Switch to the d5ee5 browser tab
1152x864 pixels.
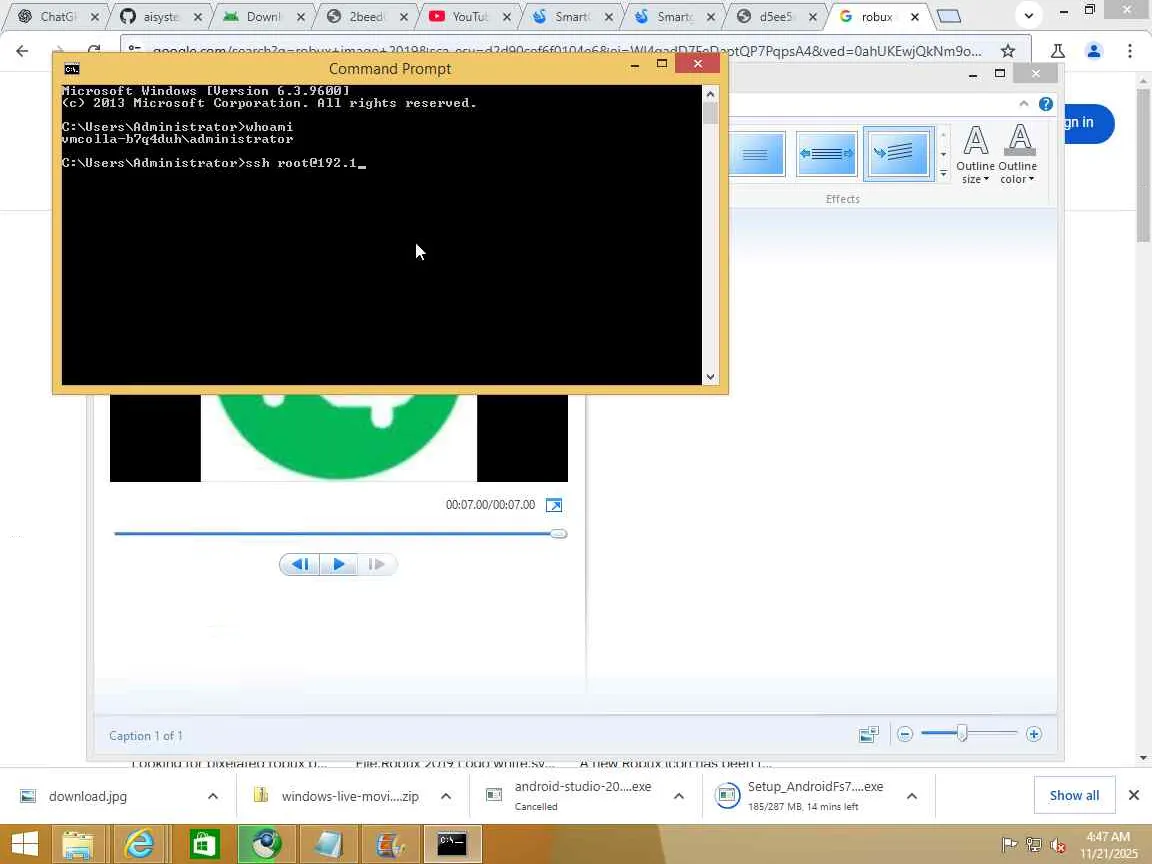[776, 16]
